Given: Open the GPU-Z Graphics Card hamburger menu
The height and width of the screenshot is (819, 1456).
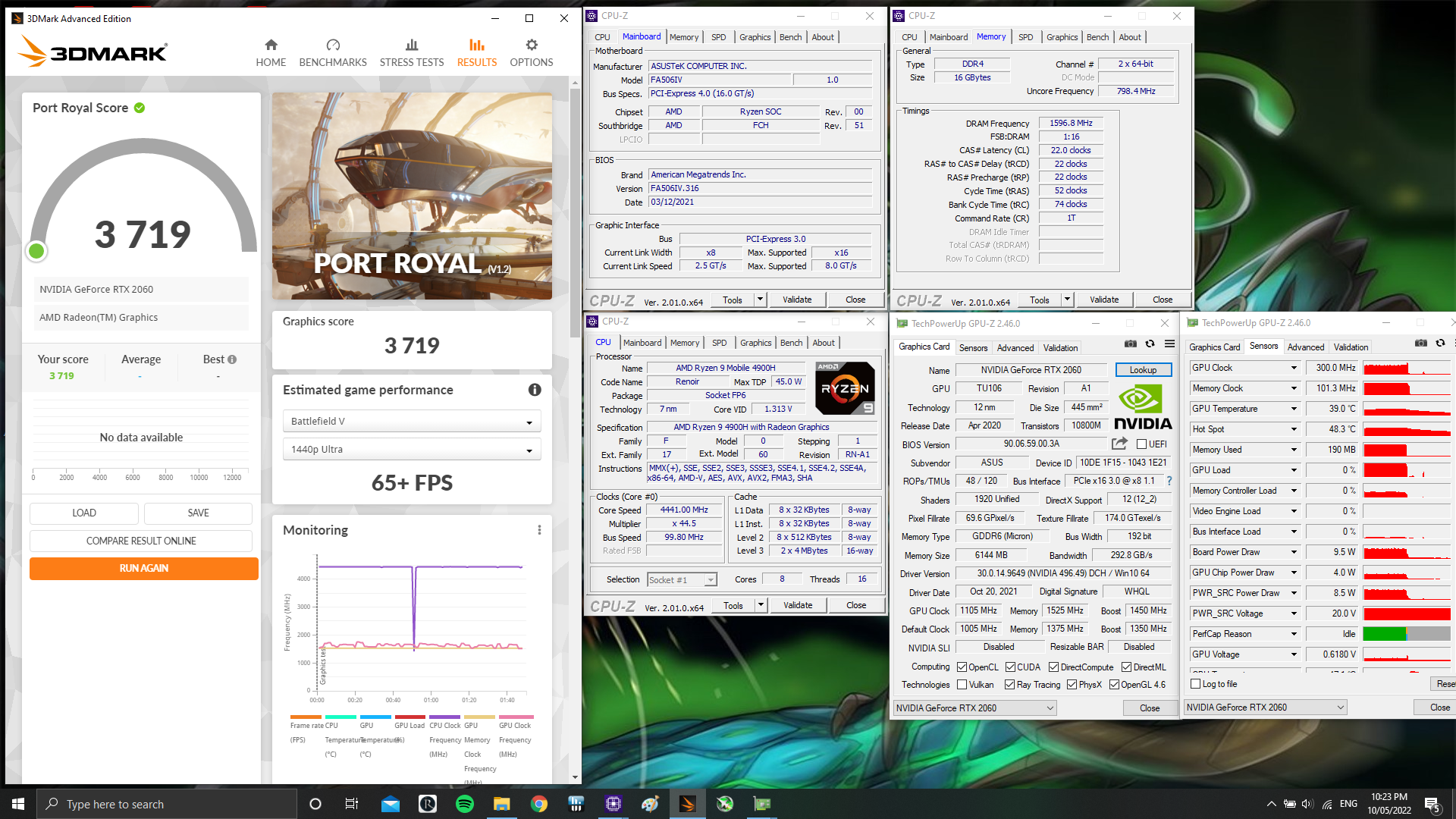Looking at the screenshot, I should (1169, 344).
